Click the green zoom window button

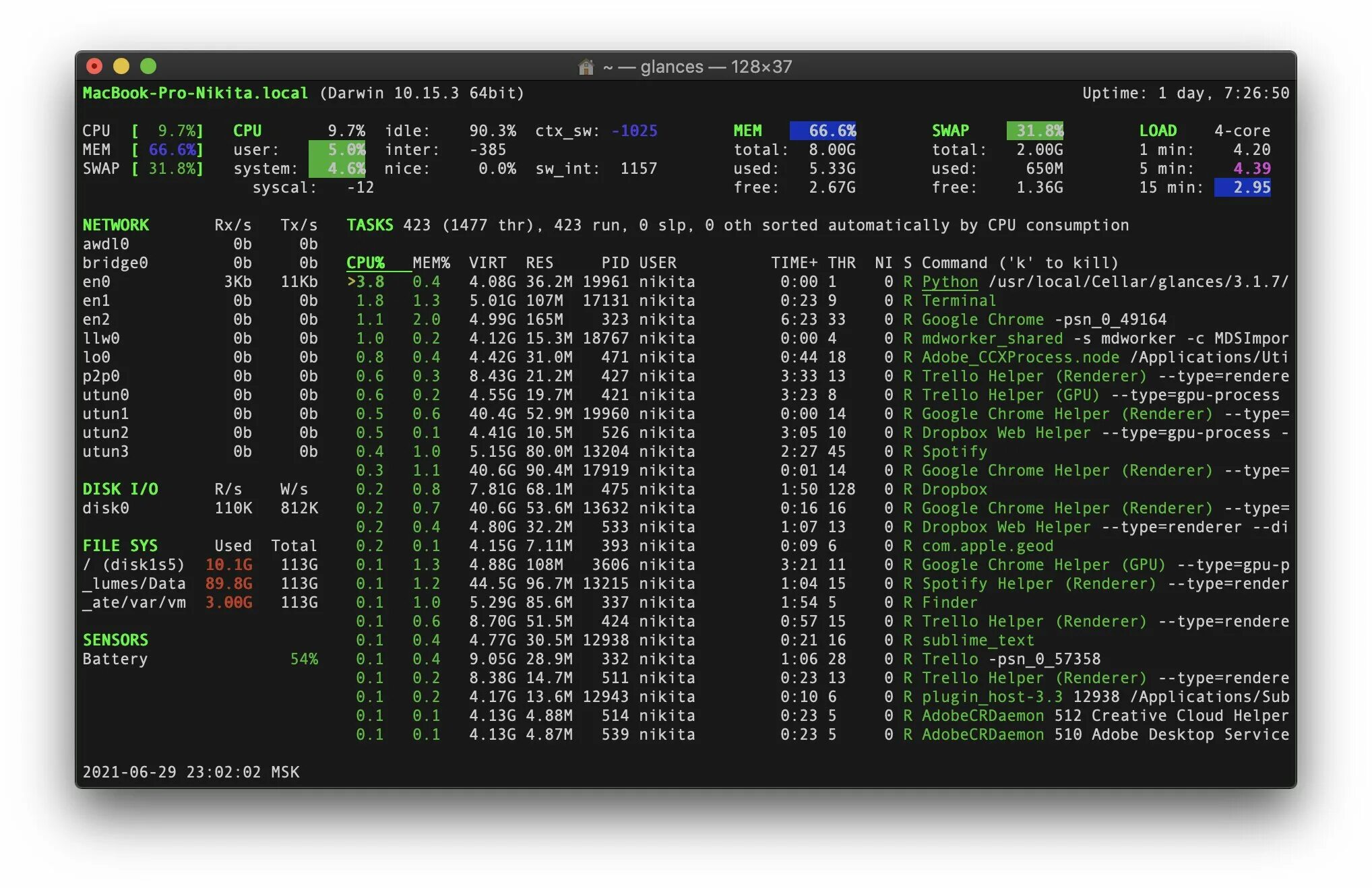point(148,66)
